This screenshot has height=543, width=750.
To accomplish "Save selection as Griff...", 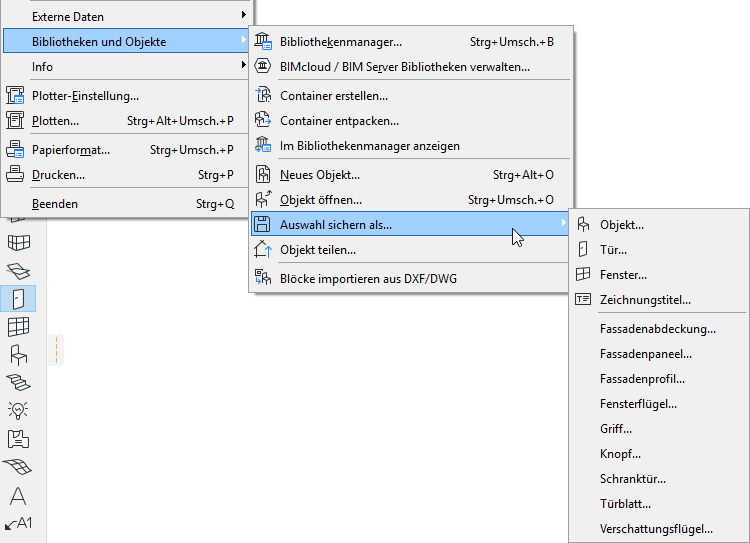I will [x=659, y=429].
